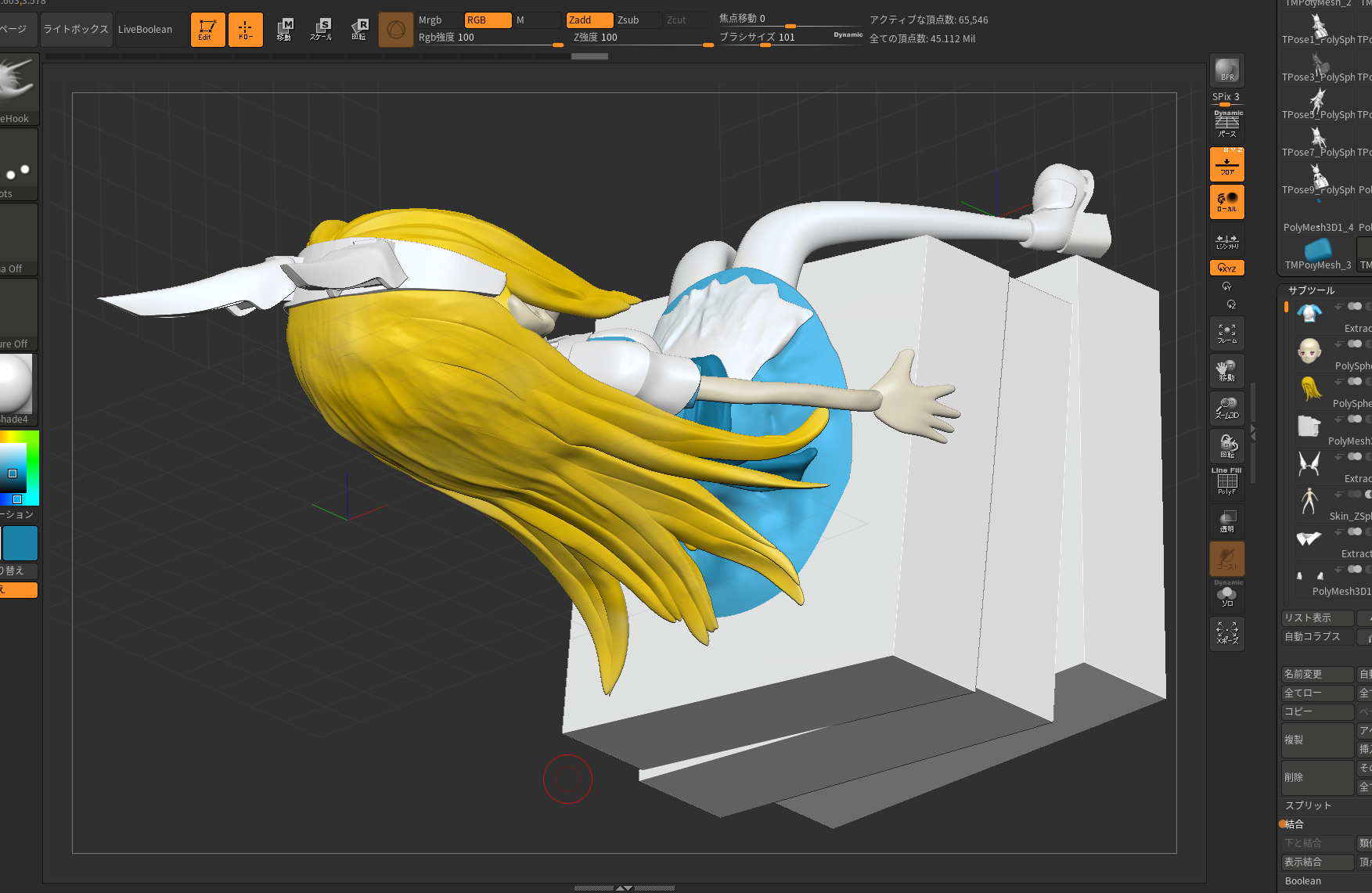
Task: Open the Texture Off selector
Action: pos(18,315)
